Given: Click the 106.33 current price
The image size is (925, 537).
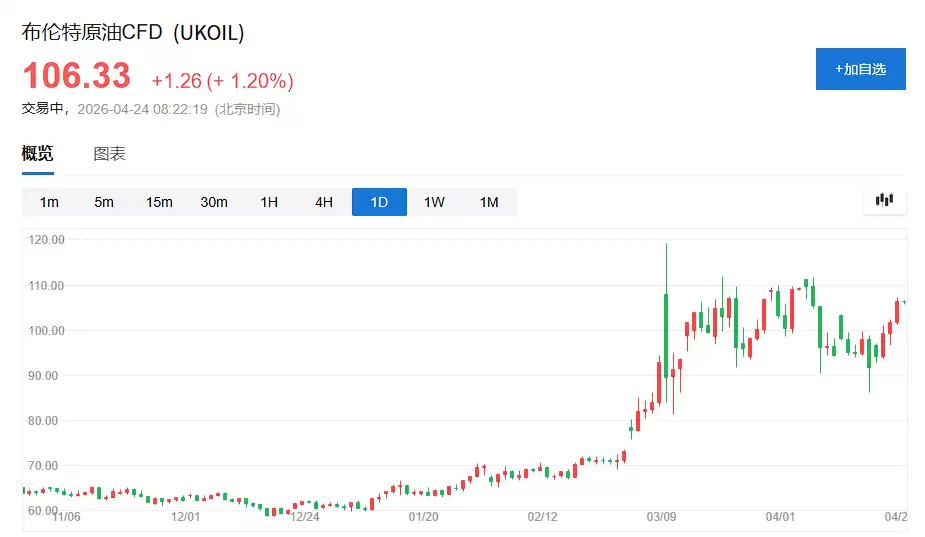Looking at the screenshot, I should 77,76.
